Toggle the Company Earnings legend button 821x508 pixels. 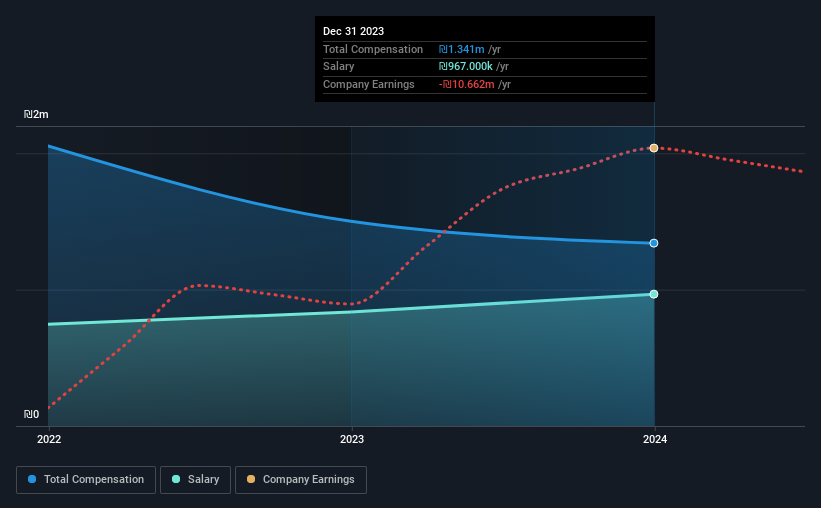click(x=301, y=480)
